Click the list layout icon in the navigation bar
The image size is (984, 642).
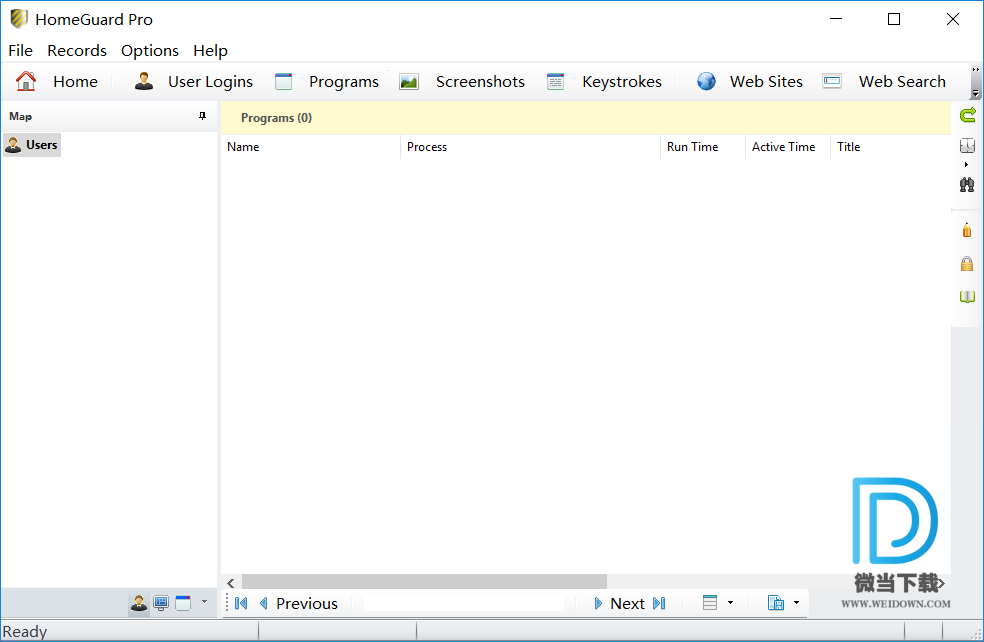[x=710, y=604]
